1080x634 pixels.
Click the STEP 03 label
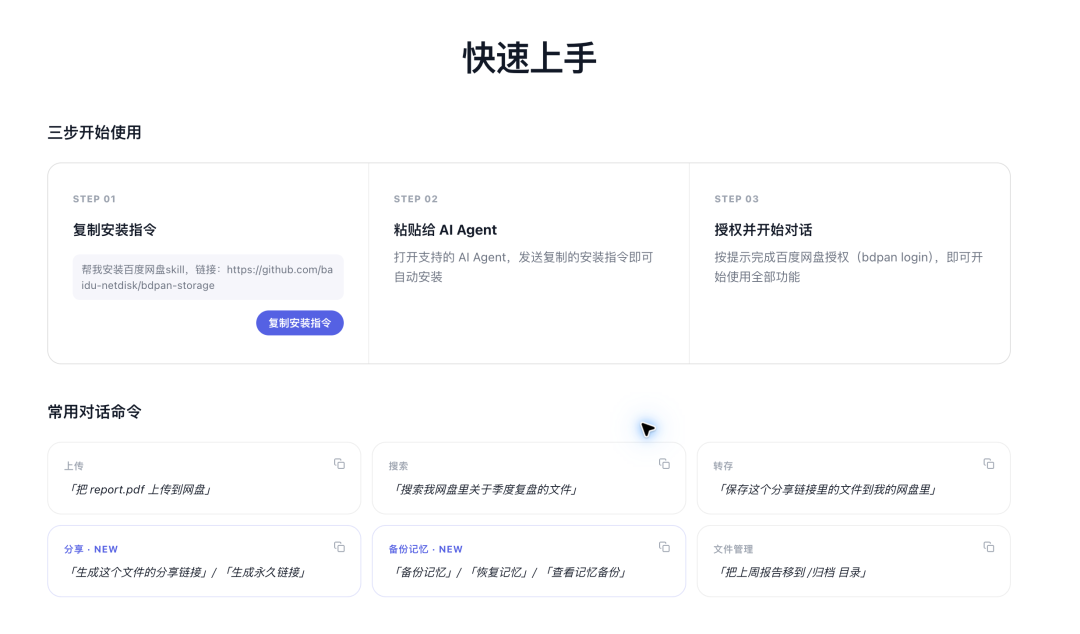[x=736, y=198]
